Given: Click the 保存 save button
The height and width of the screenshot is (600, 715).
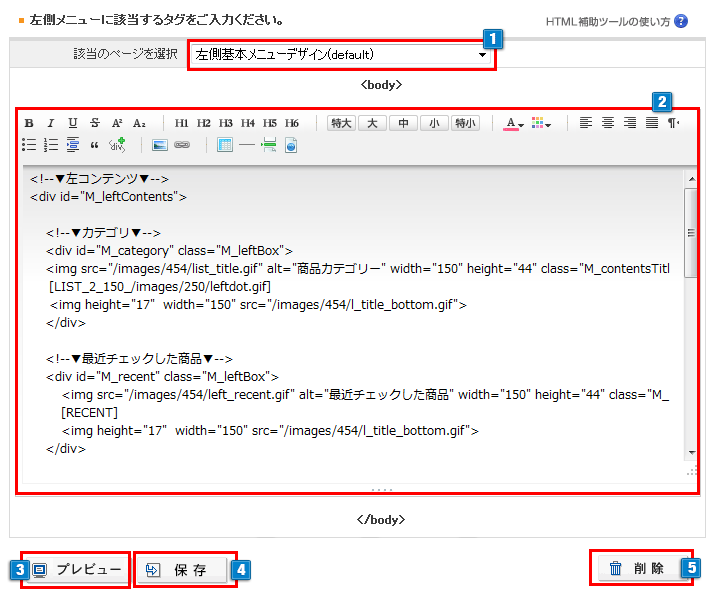Looking at the screenshot, I should 186,570.
